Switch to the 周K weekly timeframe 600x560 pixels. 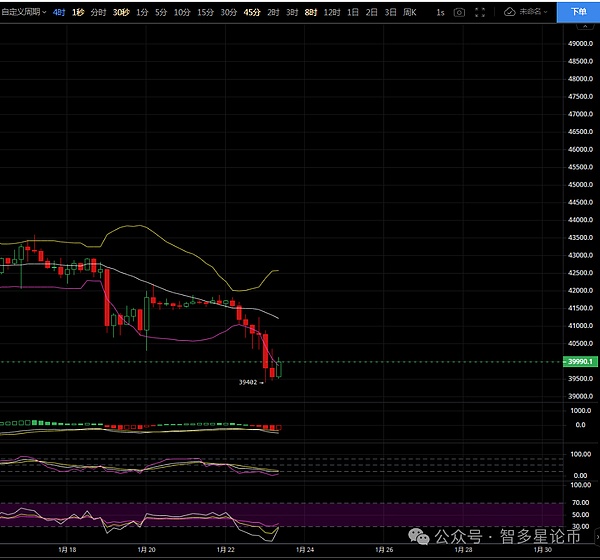[x=407, y=12]
